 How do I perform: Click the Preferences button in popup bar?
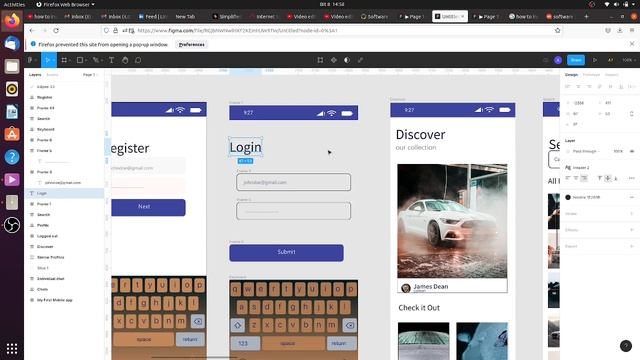pos(192,44)
